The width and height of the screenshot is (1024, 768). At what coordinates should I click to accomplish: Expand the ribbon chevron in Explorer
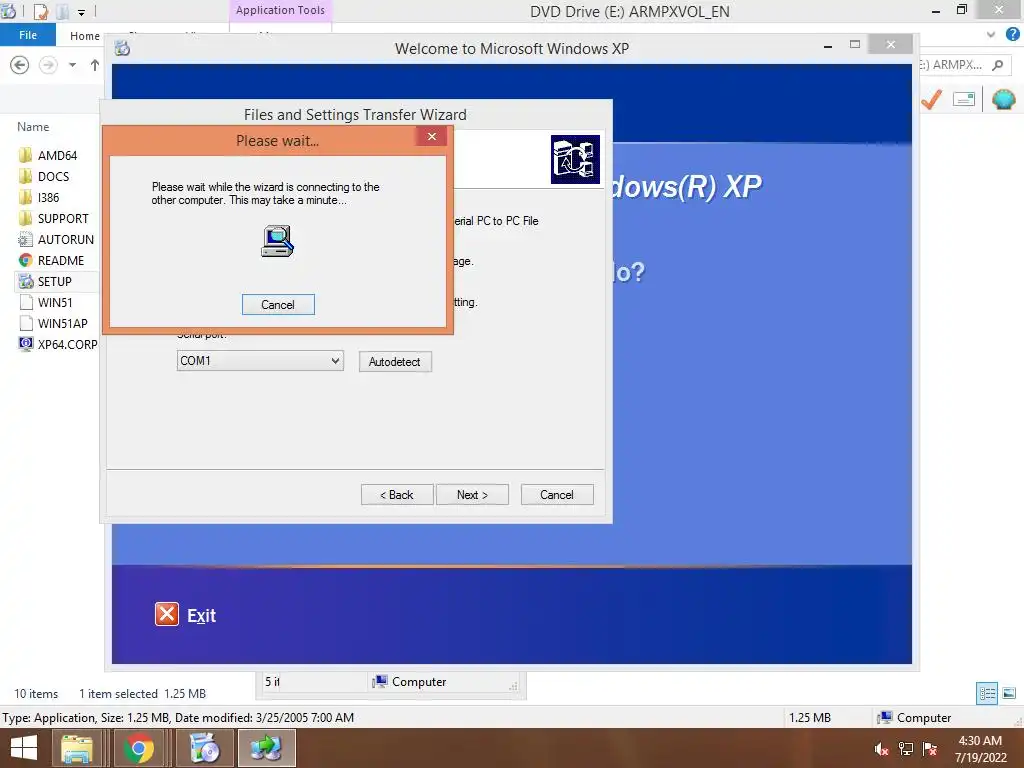point(991,35)
